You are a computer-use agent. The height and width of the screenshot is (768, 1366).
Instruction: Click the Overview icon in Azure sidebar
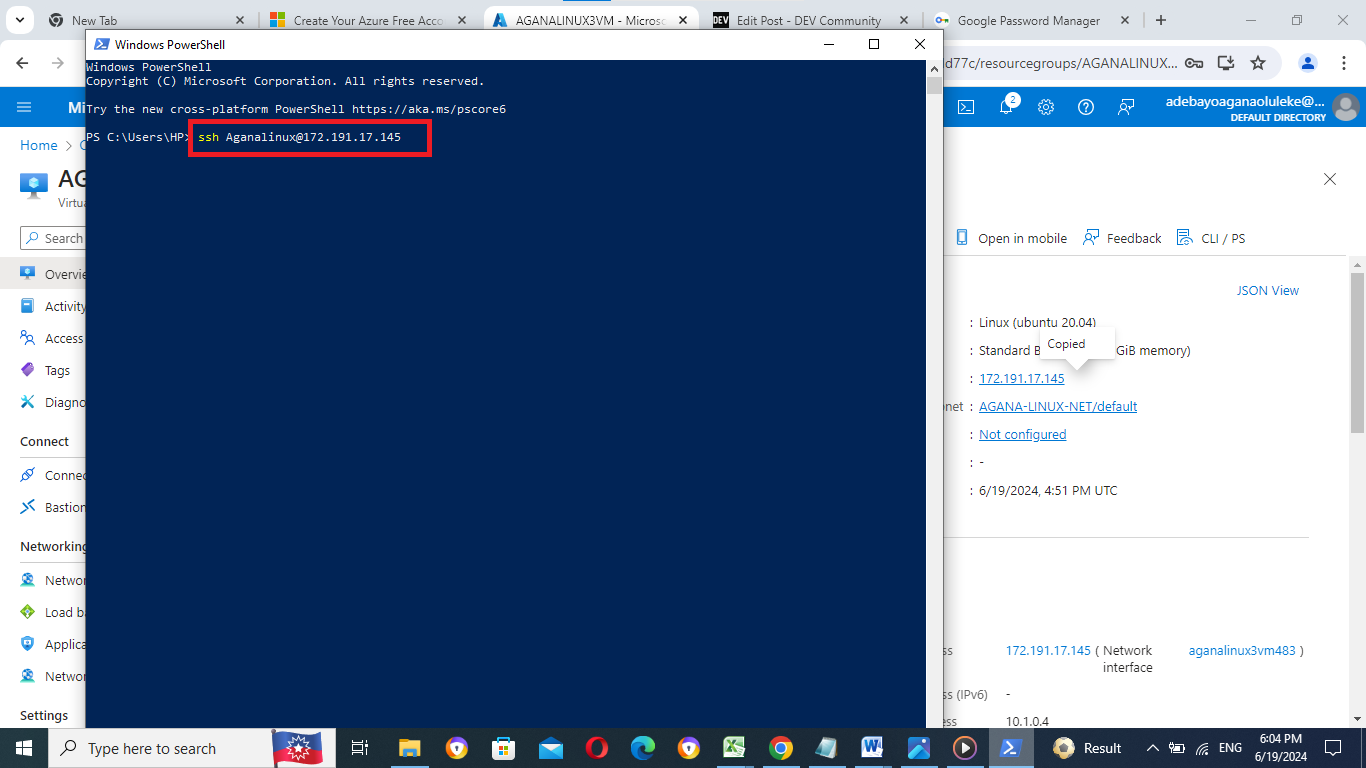pyautogui.click(x=28, y=274)
